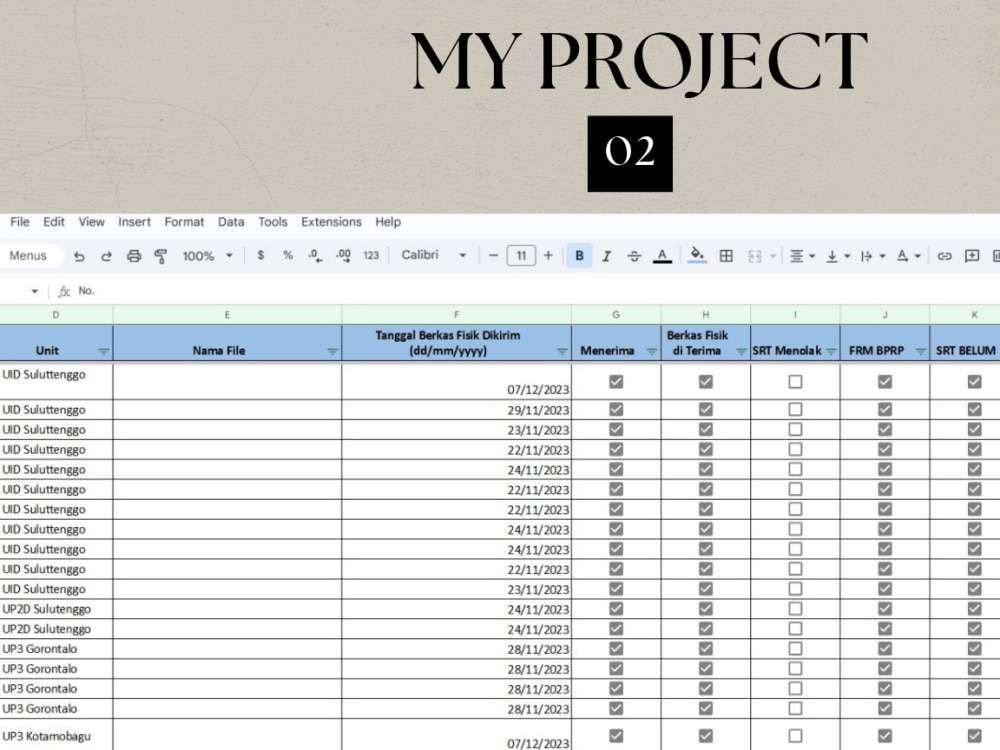Open more number formats 123
Image resolution: width=1000 pixels, height=750 pixels.
[371, 256]
